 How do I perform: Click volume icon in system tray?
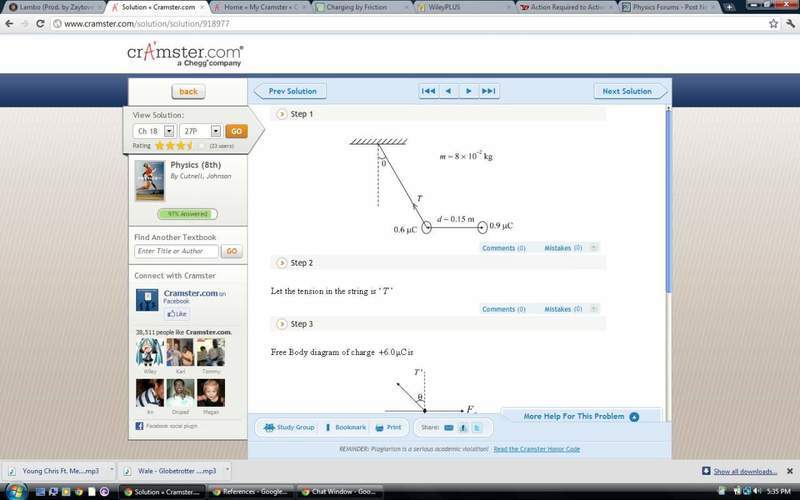(759, 491)
